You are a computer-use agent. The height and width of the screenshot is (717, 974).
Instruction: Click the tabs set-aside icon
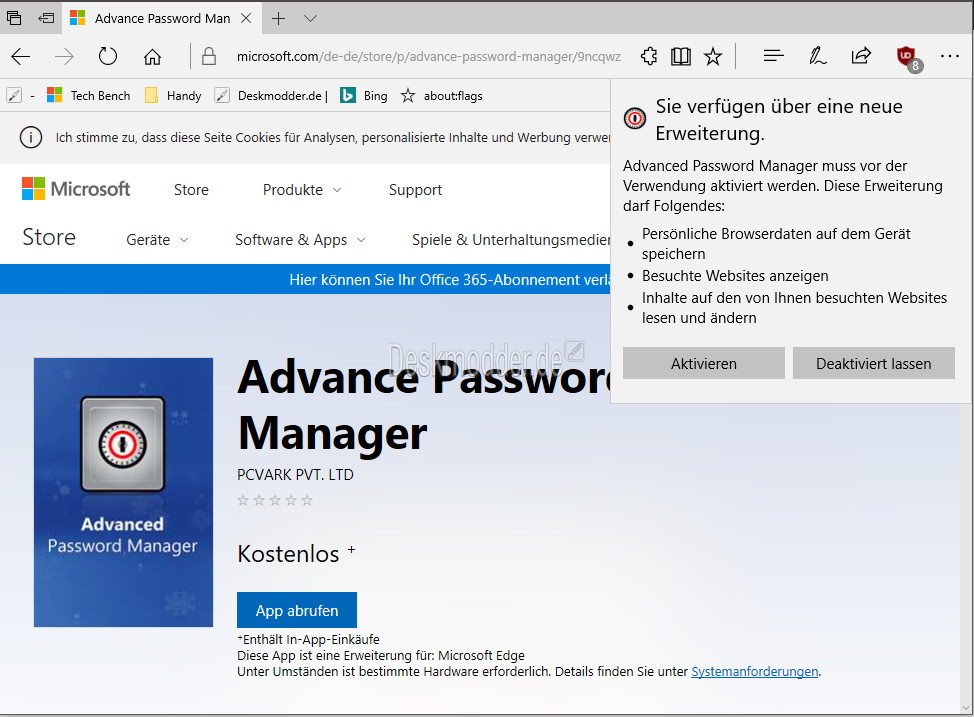pyautogui.click(x=14, y=18)
